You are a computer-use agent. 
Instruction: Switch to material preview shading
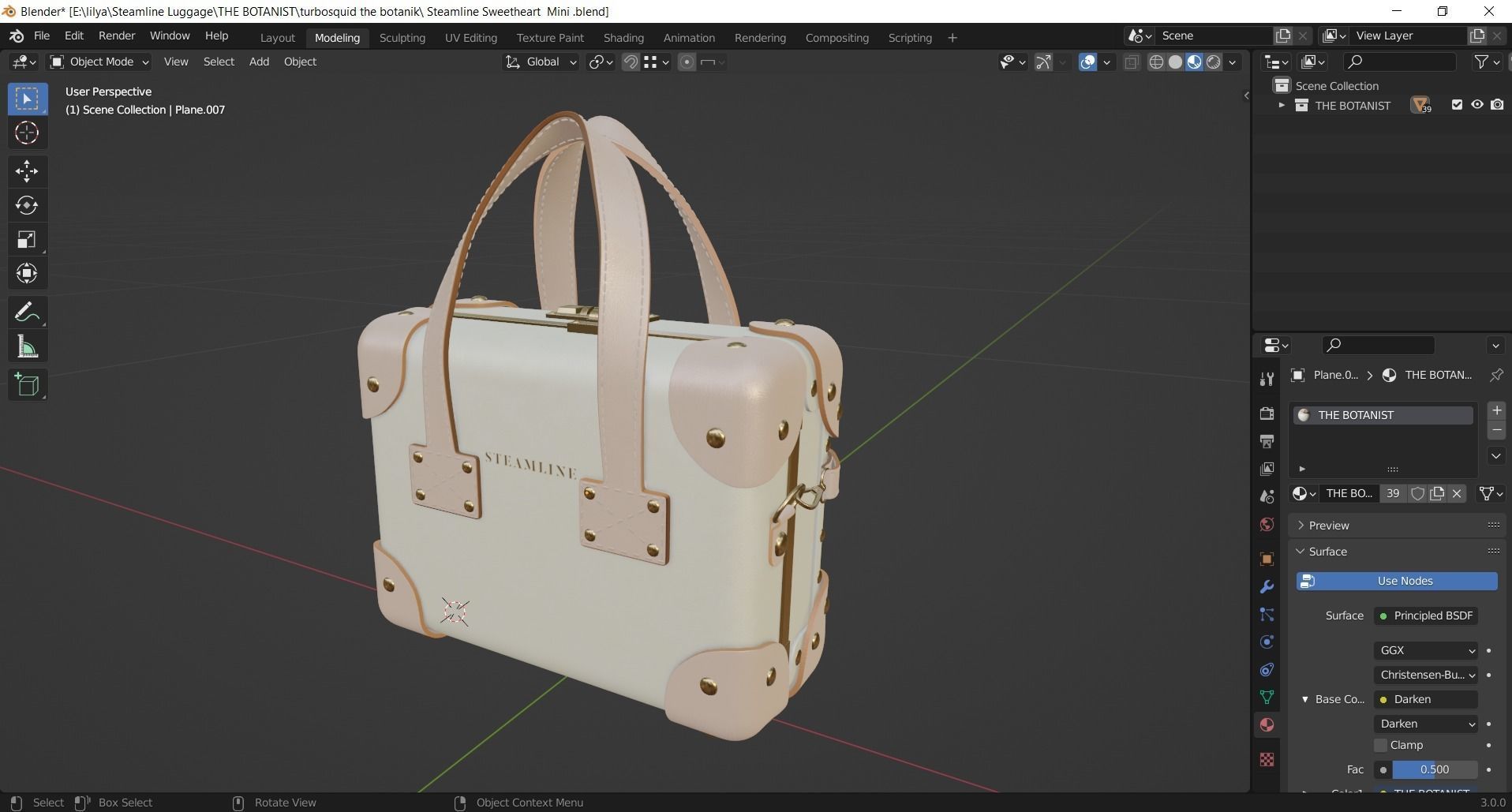point(1194,62)
